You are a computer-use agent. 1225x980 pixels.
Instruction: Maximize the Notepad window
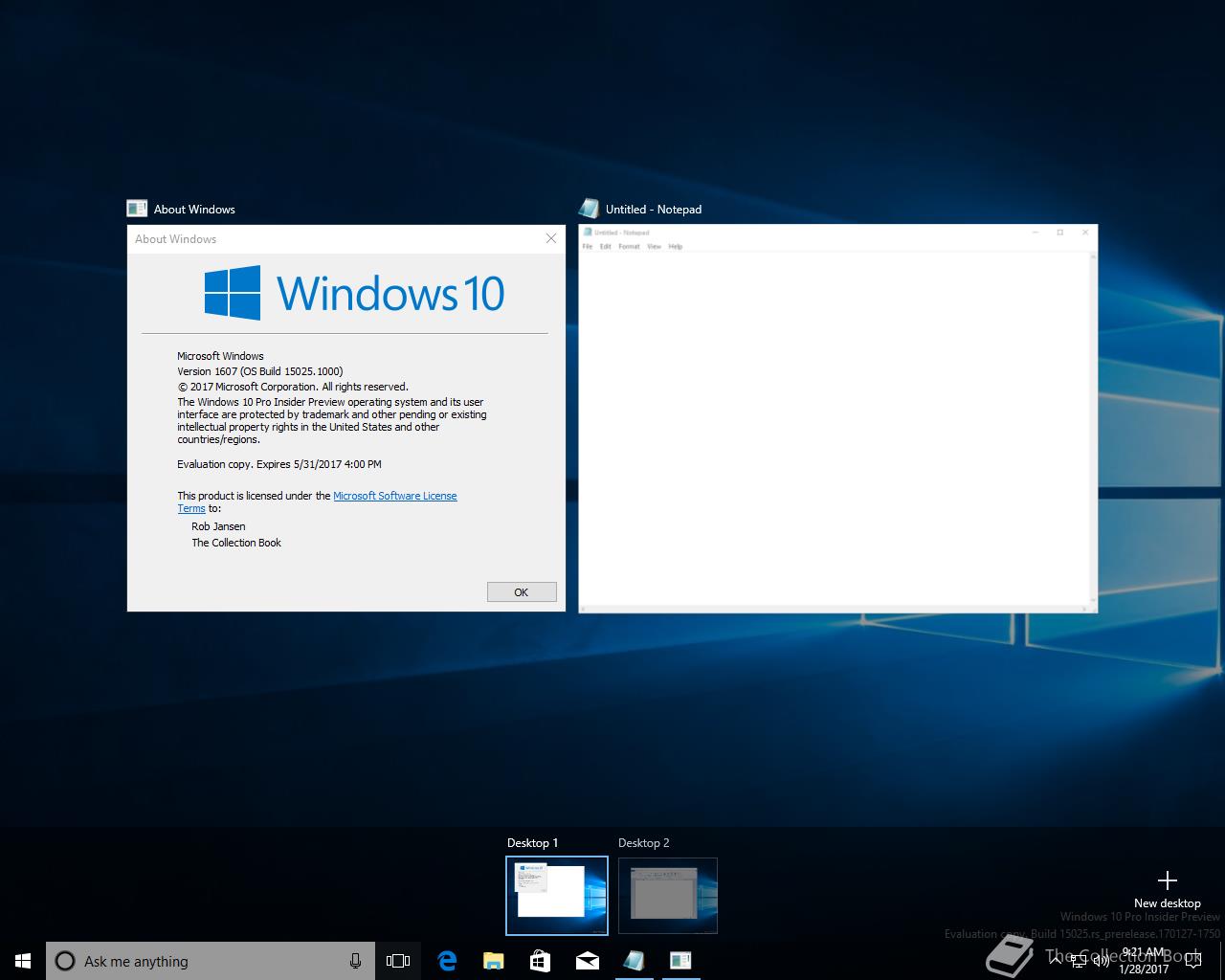[1059, 233]
